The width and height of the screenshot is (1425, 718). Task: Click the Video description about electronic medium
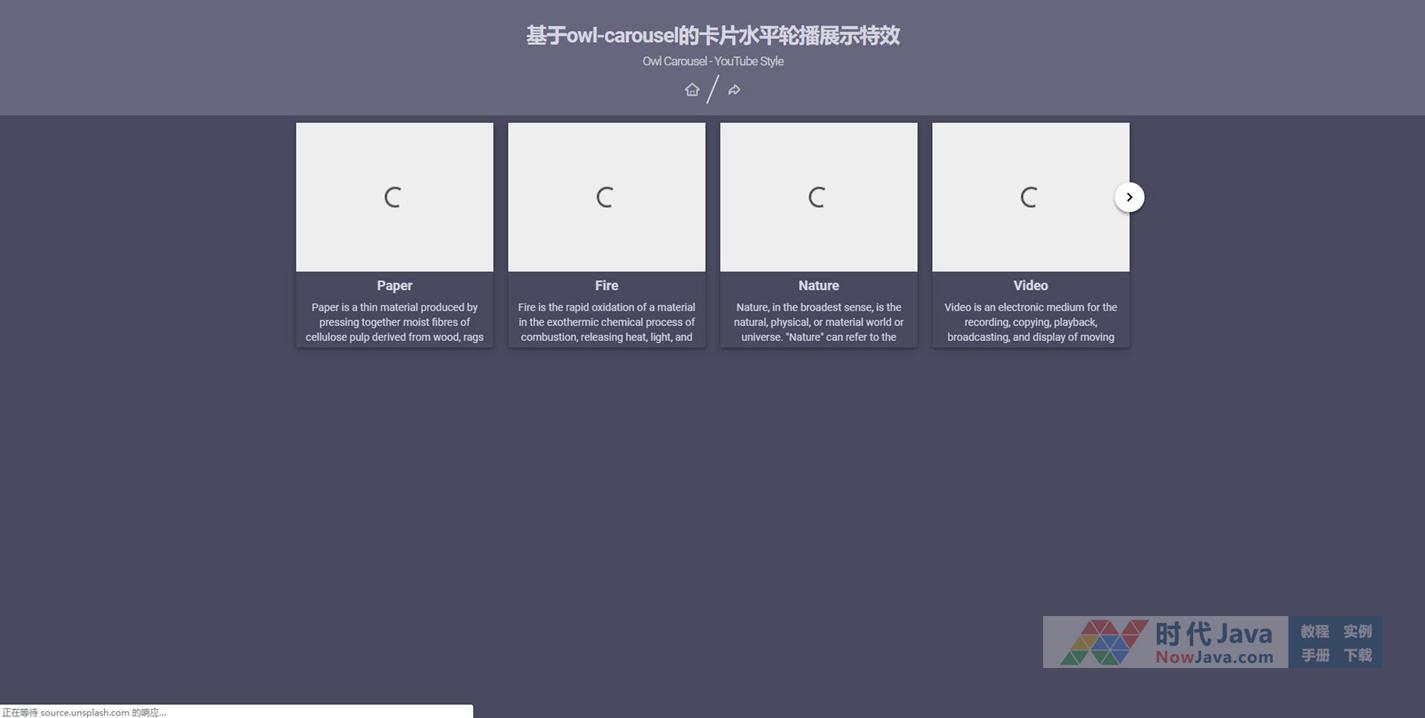click(x=1030, y=322)
